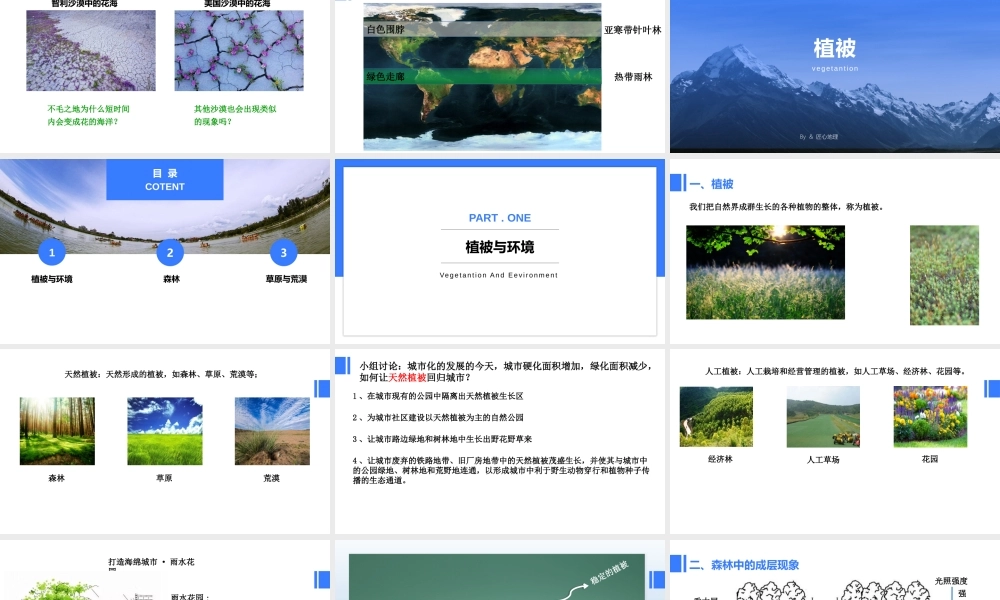Click the US desert flower field photo
1000x600 pixels.
239,51
